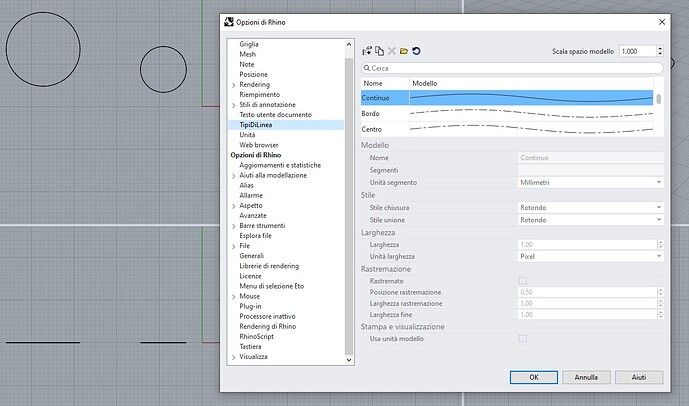Close the Opzioni di Rhino dialog
This screenshot has height=406, width=689.
662,22
